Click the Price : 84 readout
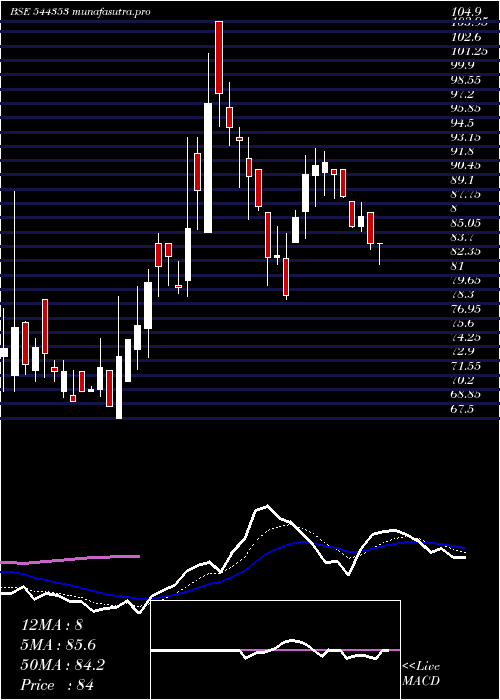The width and height of the screenshot is (500, 700). (57, 685)
